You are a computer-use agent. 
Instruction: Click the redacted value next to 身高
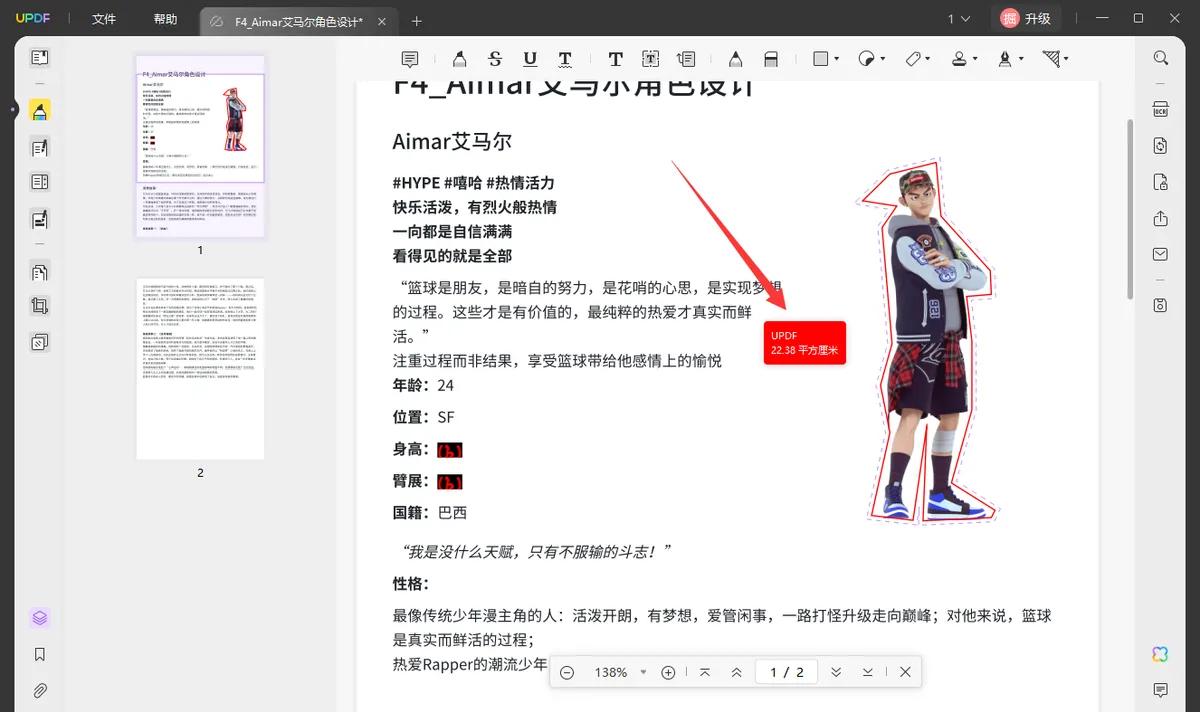(x=450, y=449)
